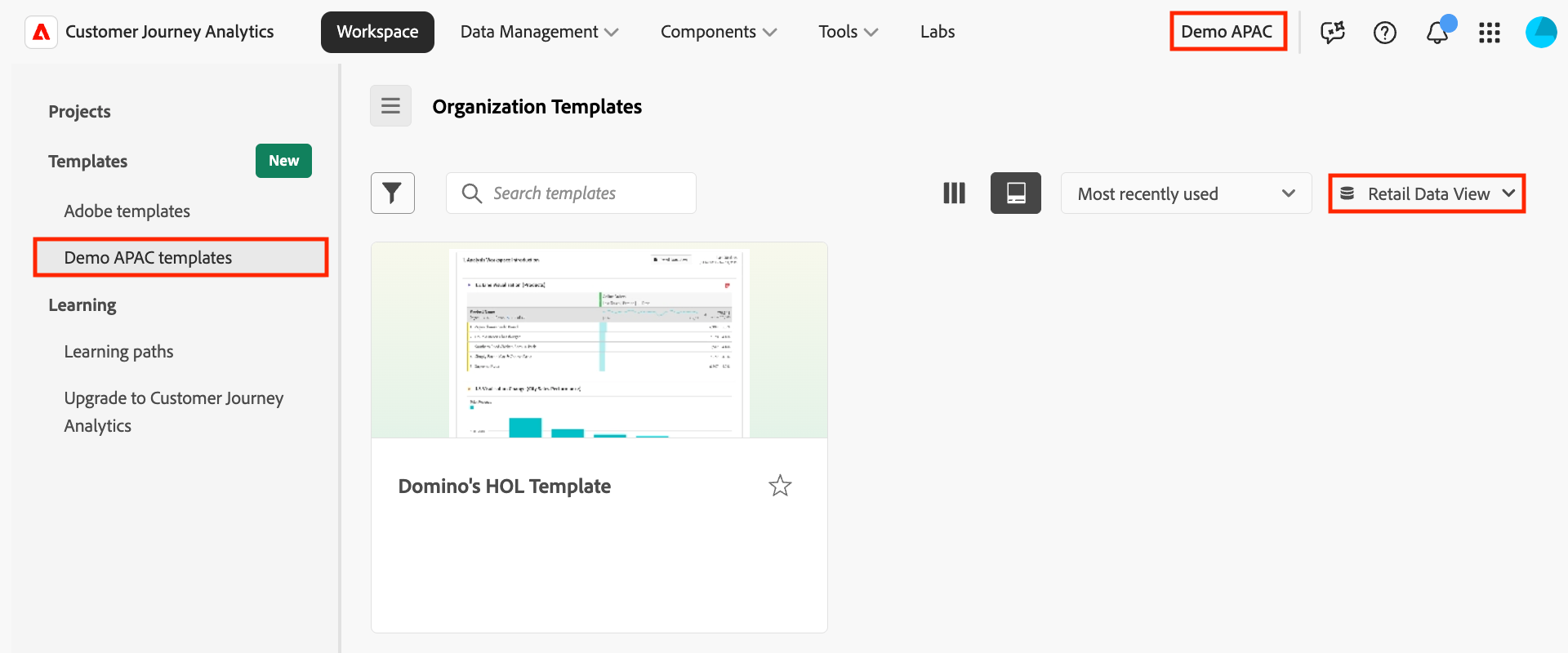This screenshot has width=1568, height=653.
Task: Open Learning paths
Action: [x=119, y=352]
